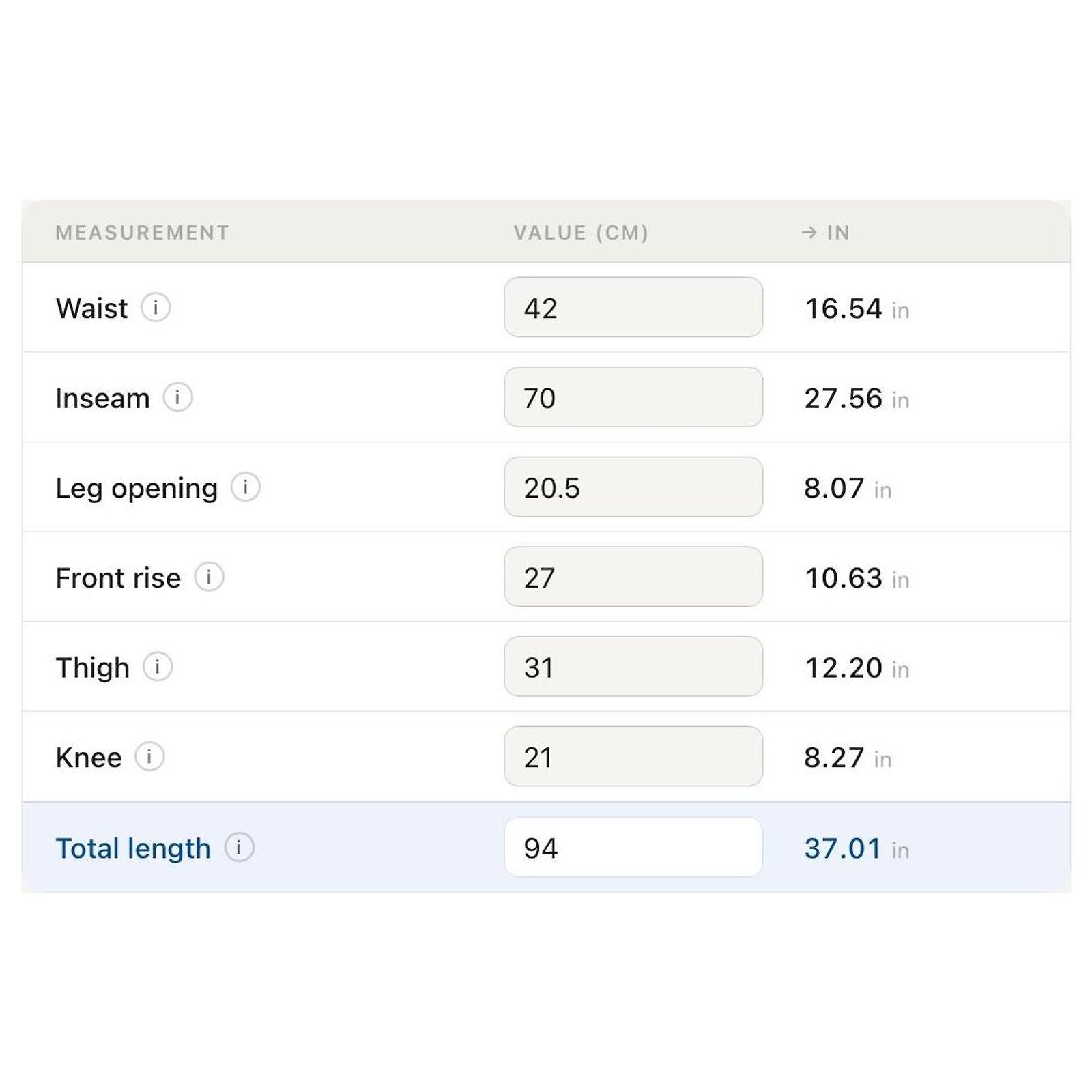Viewport: 1092px width, 1092px height.
Task: Click the info icon next to Waist
Action: pos(156,308)
